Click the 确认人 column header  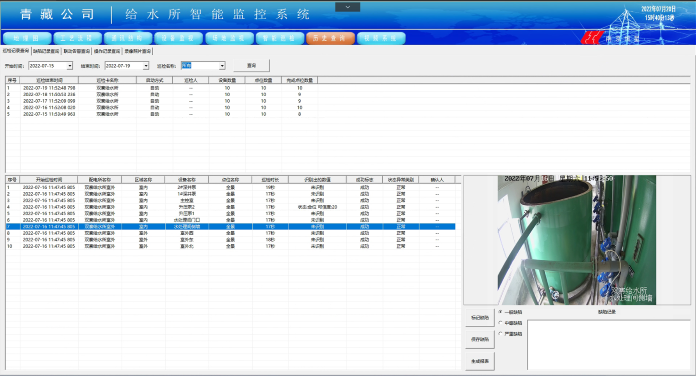tap(437, 180)
